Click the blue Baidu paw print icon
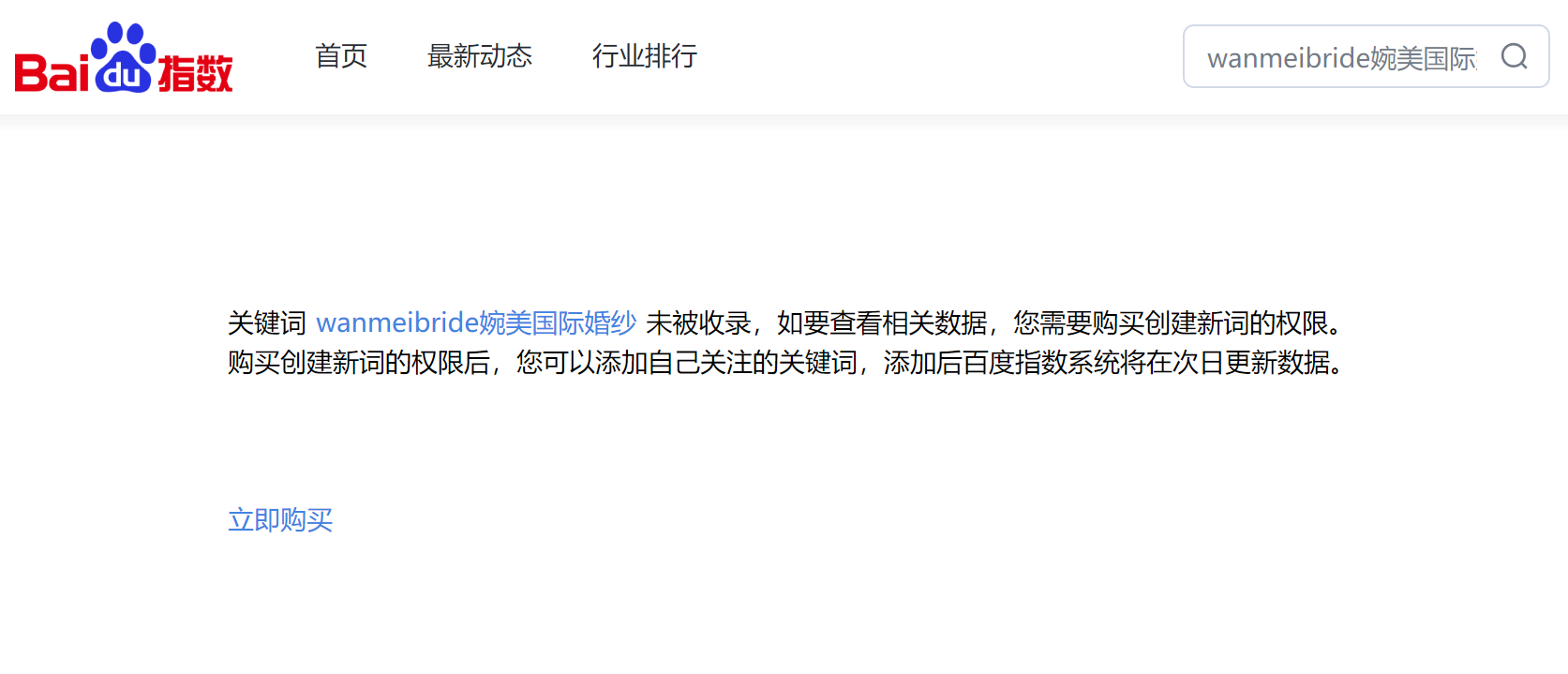Viewport: 1568px width, 674px height. (x=123, y=56)
